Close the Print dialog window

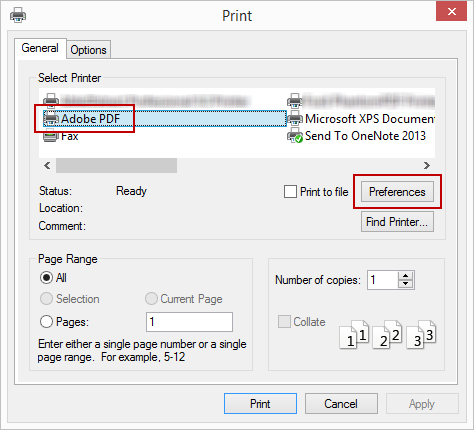point(452,12)
